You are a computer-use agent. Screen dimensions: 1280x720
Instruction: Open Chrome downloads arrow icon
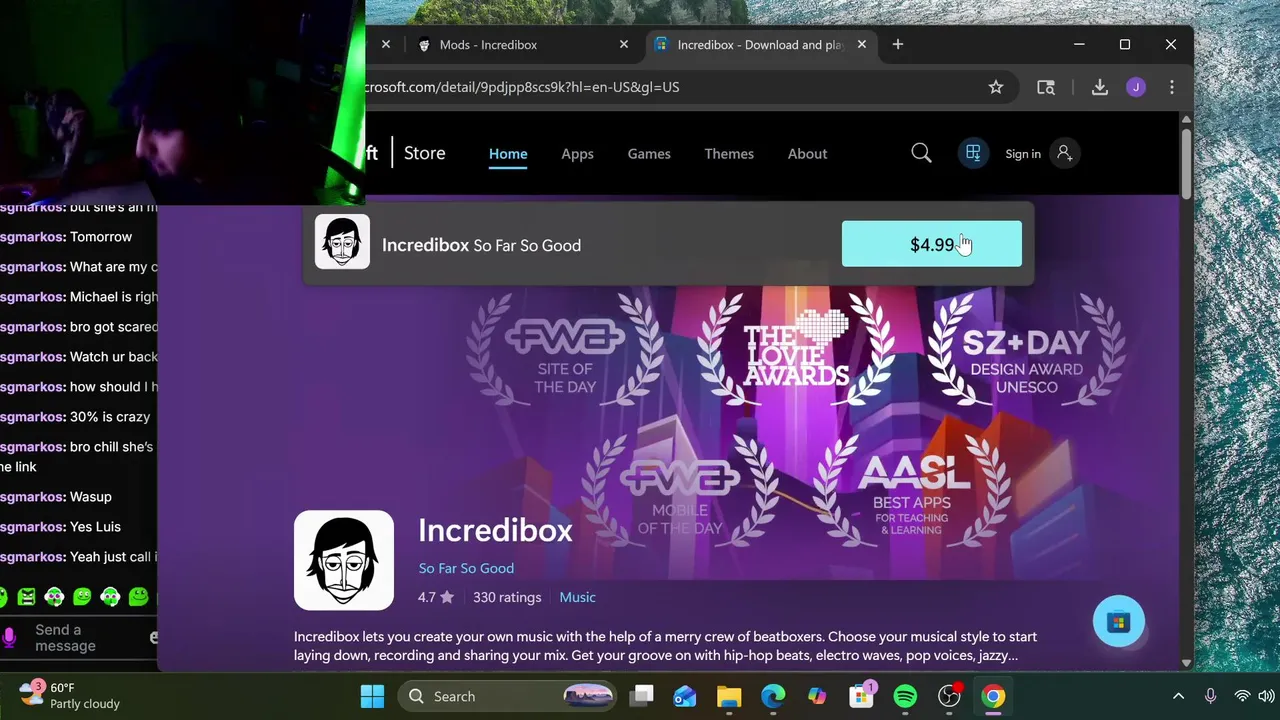(1100, 87)
